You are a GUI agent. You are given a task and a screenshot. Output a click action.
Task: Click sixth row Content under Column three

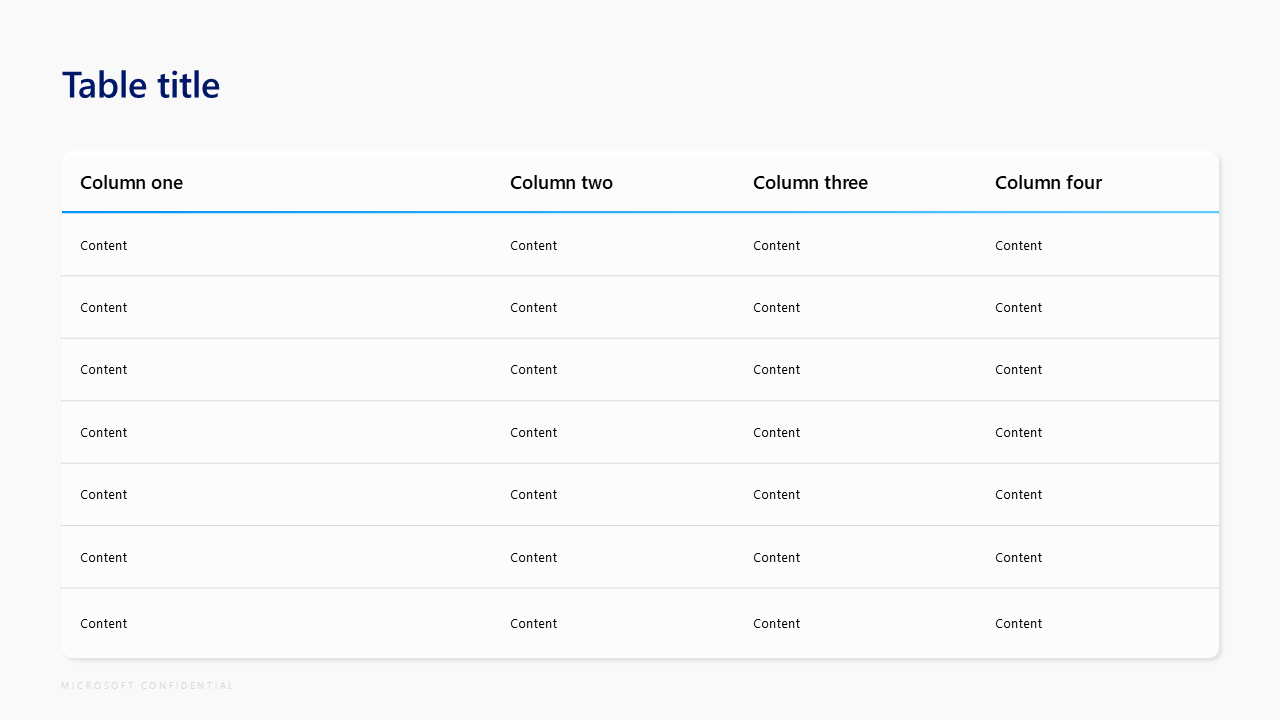tap(777, 558)
